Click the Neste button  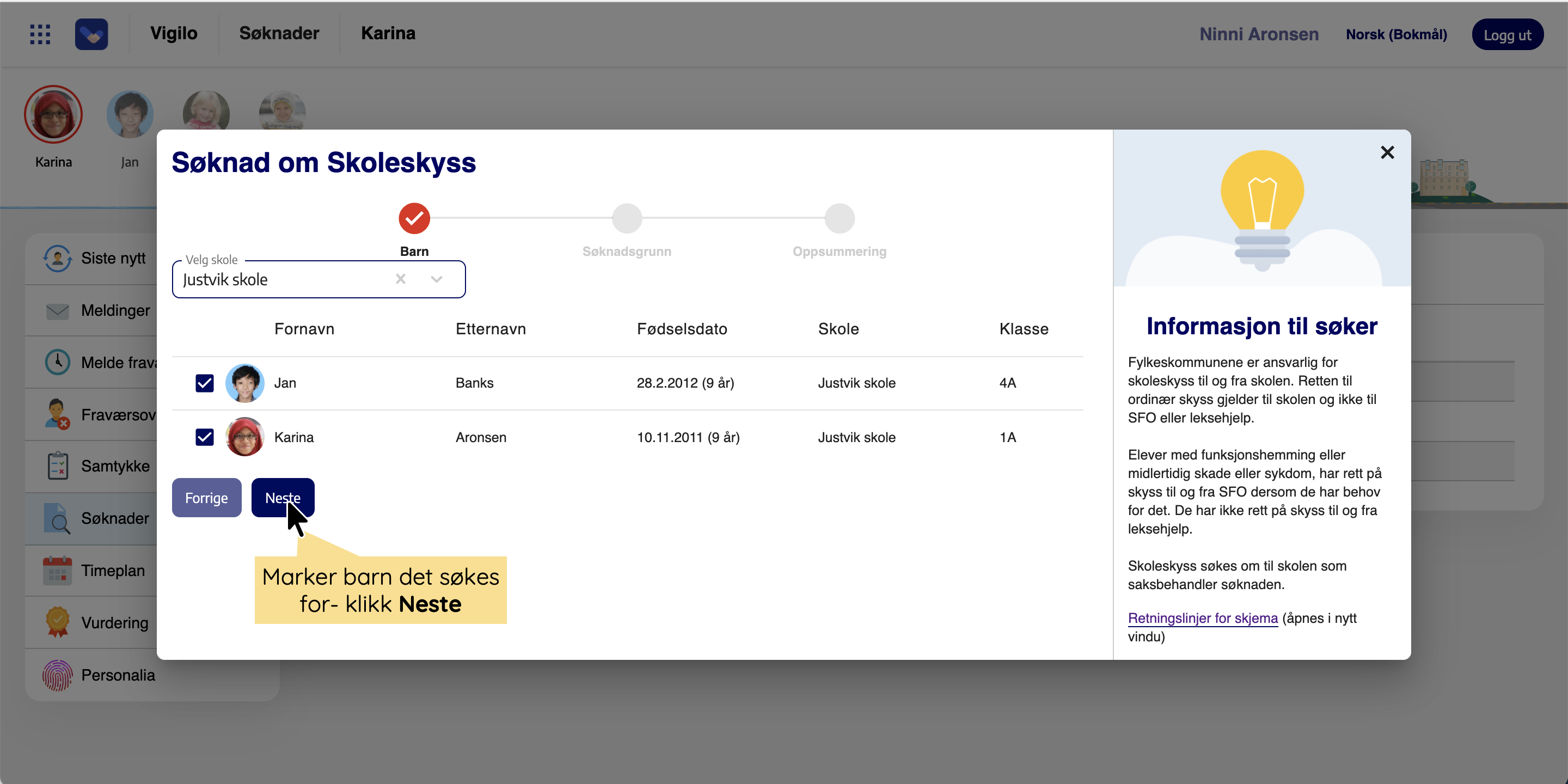click(x=283, y=498)
